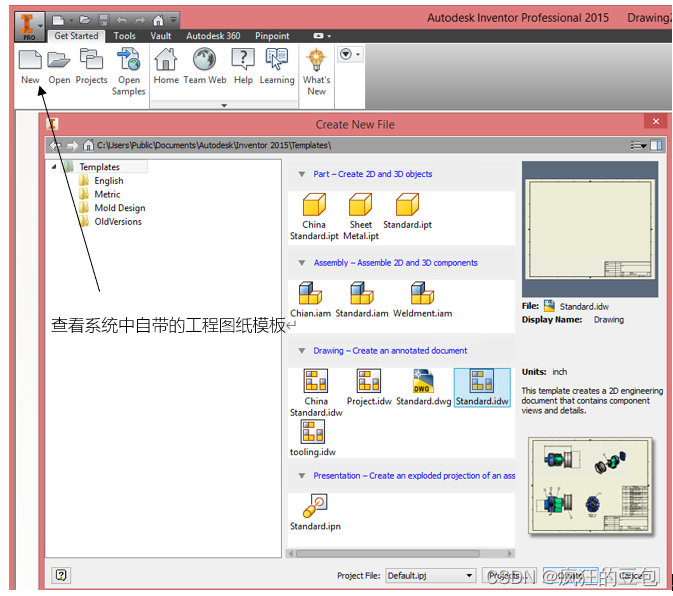Open the ribbon options circle dropdown
673x596 pixels.
pos(351,54)
